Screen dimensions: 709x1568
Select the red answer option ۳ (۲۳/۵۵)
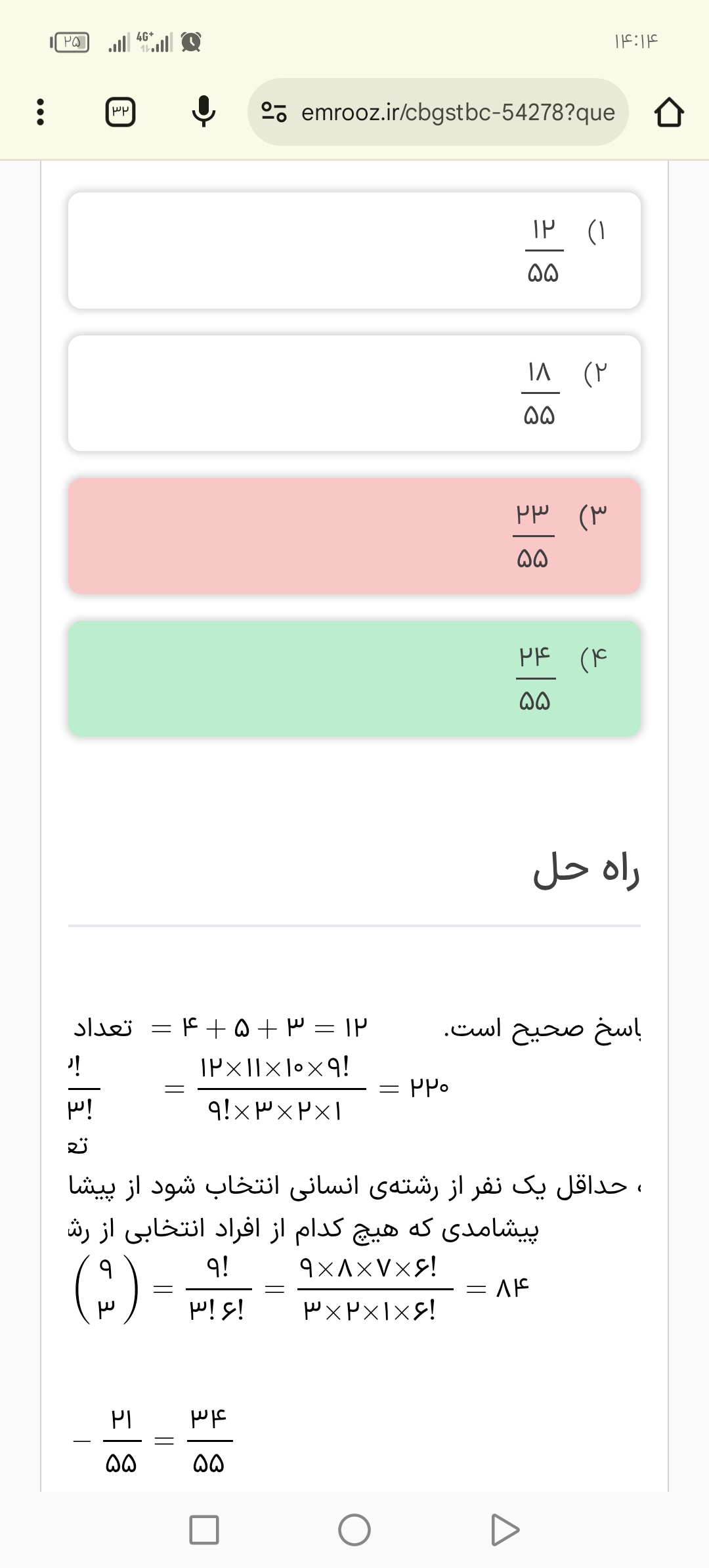pyautogui.click(x=354, y=536)
